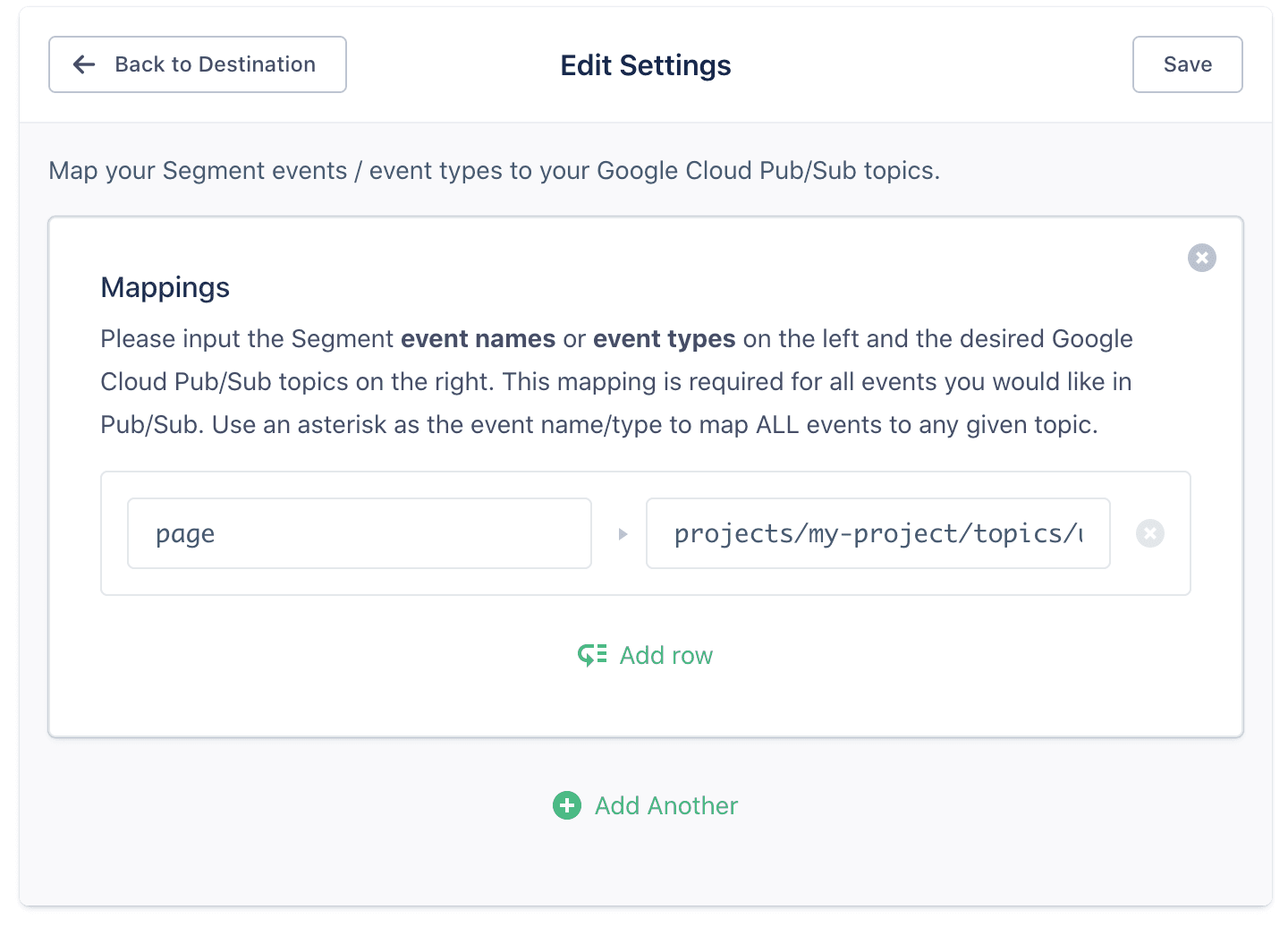The width and height of the screenshot is (1288, 927).
Task: Click the circular delete icon next to the topic field
Action: coord(1150,533)
